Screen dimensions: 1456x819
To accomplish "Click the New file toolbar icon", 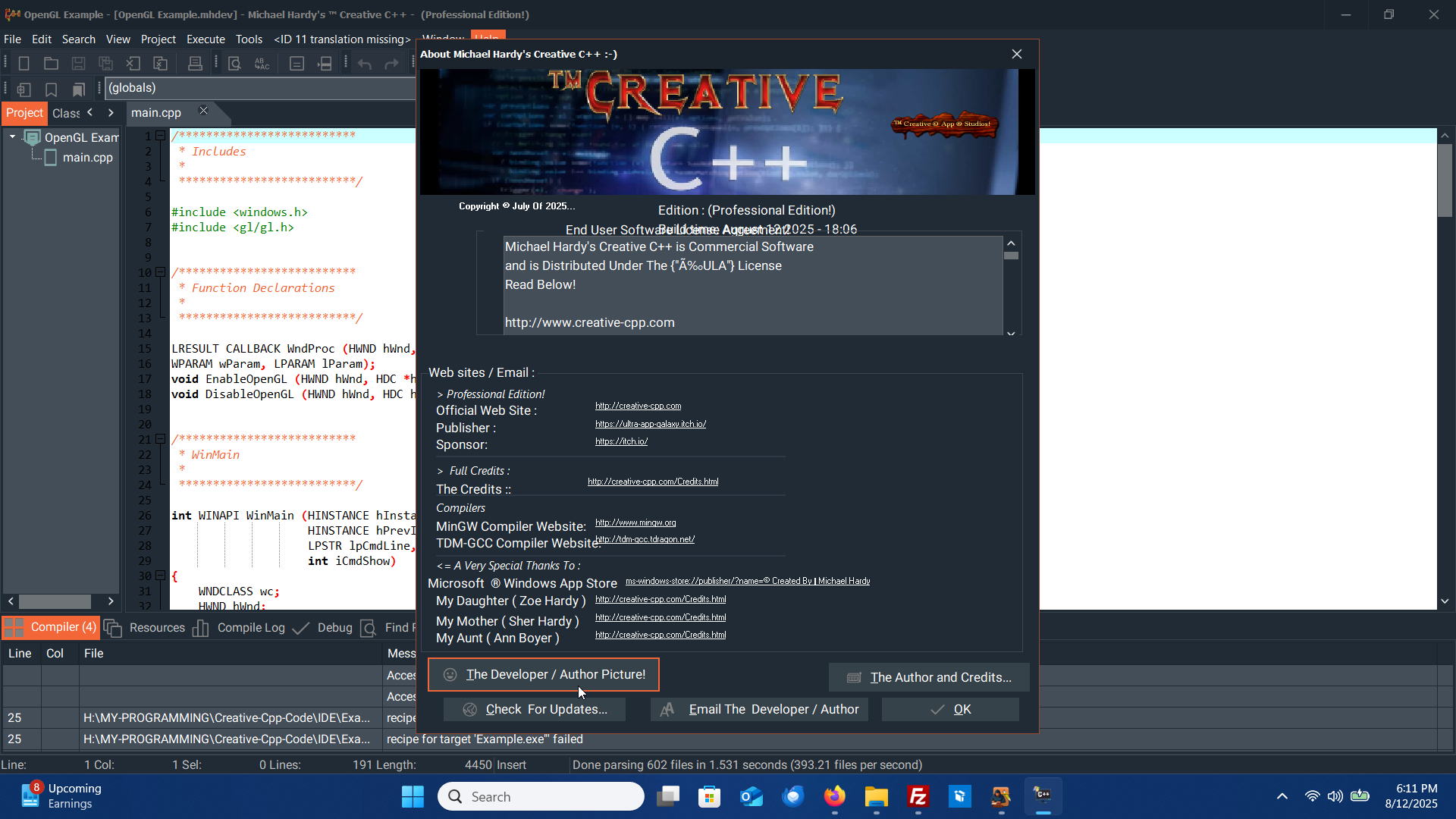I will (24, 64).
